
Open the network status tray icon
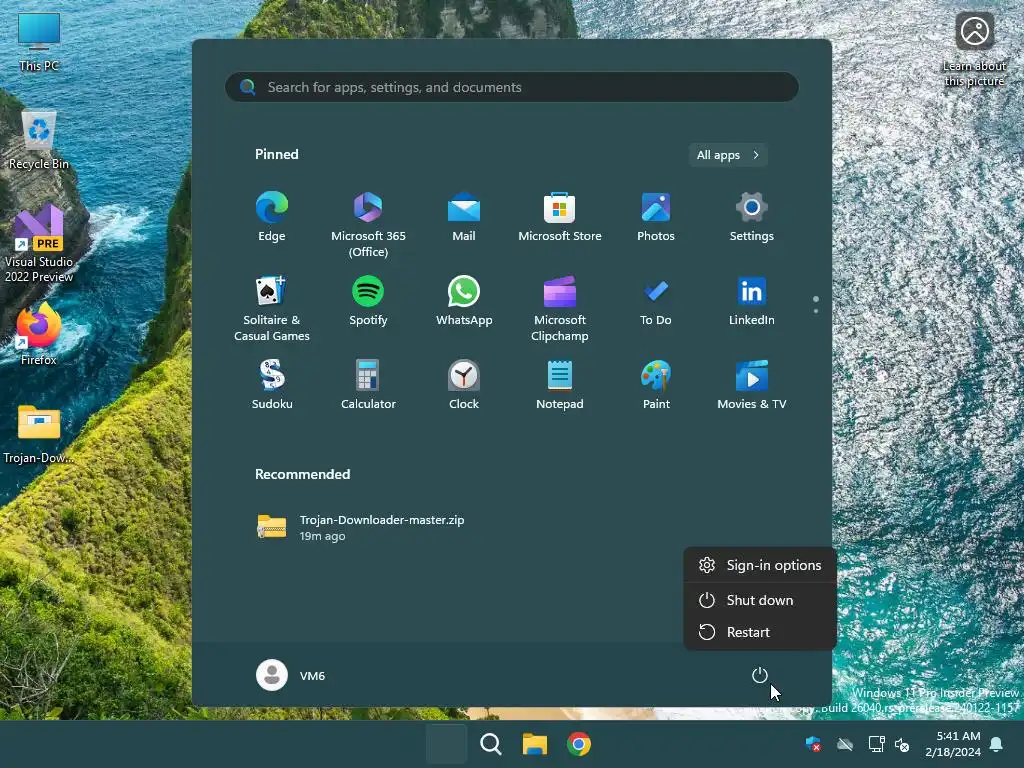click(x=876, y=744)
